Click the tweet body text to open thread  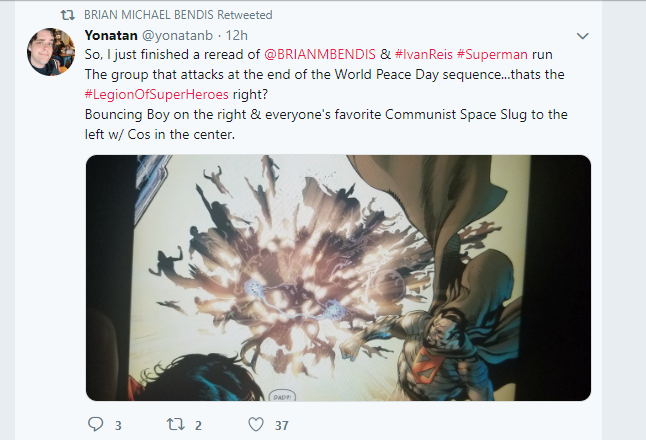pos(325,94)
